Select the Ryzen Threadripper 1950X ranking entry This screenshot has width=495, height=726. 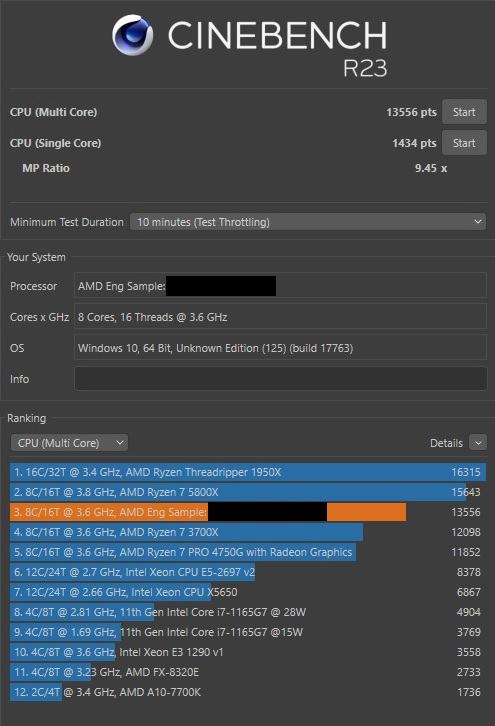pos(248,472)
